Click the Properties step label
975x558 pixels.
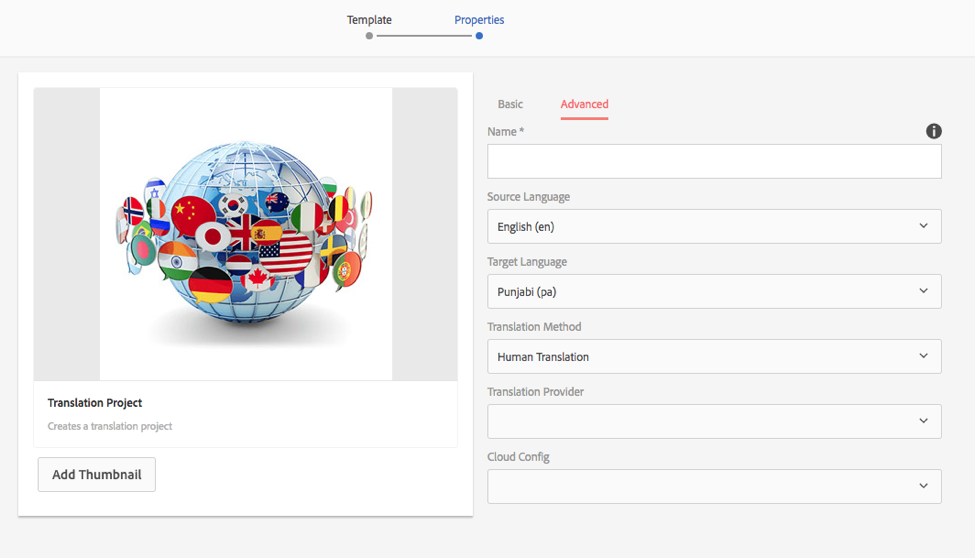pos(479,20)
